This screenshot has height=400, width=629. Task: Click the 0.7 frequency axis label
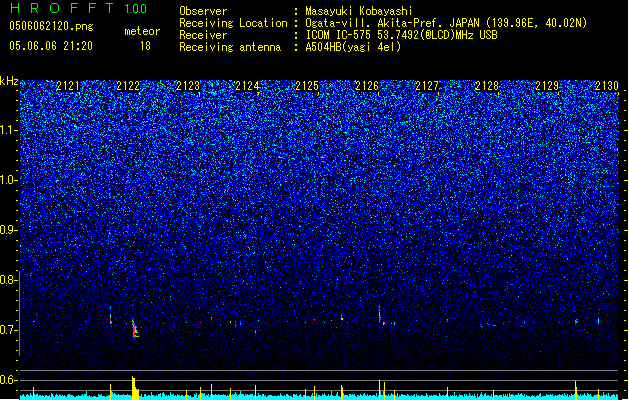[8, 330]
